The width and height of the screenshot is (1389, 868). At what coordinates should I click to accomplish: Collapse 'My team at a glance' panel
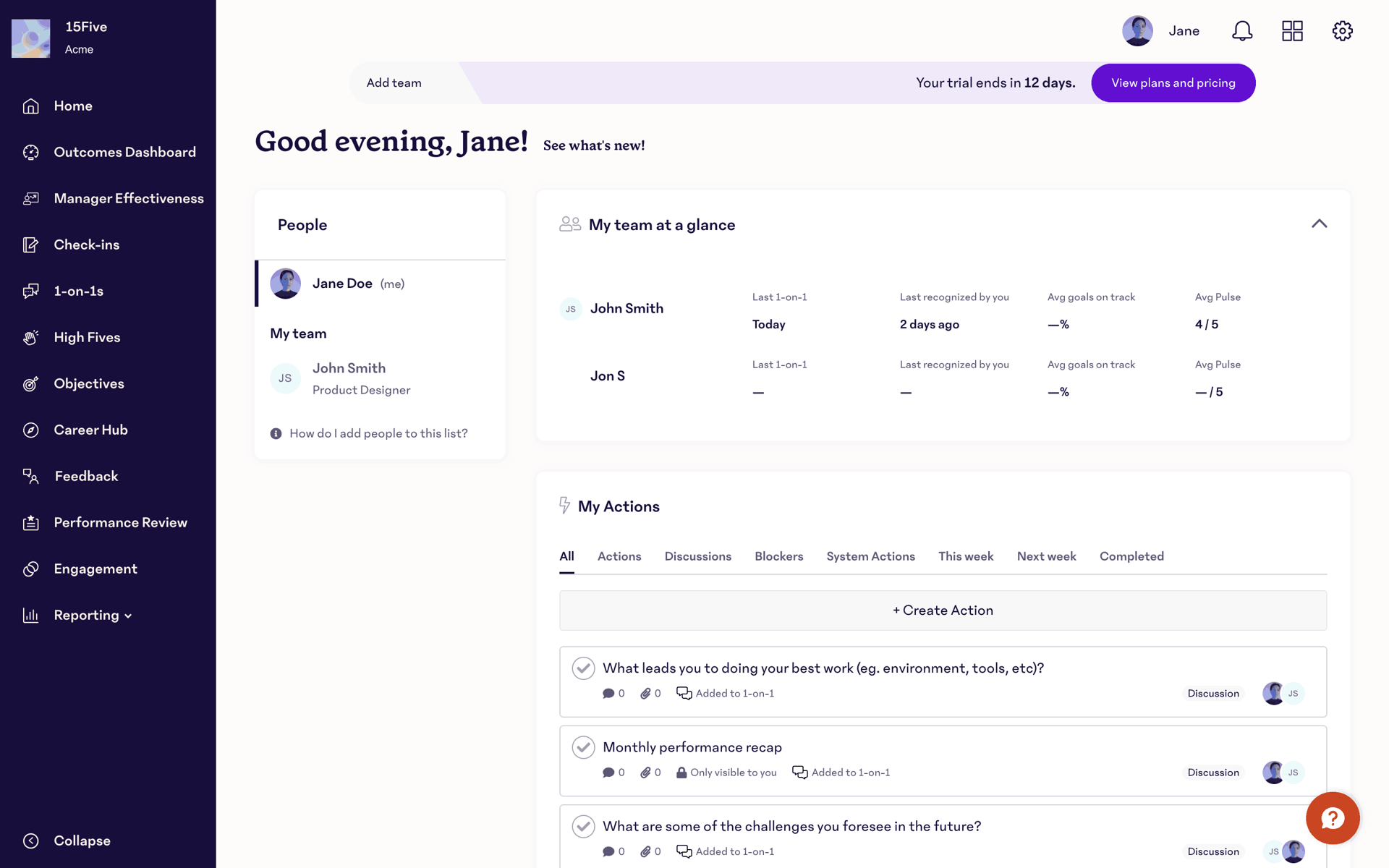pyautogui.click(x=1319, y=224)
